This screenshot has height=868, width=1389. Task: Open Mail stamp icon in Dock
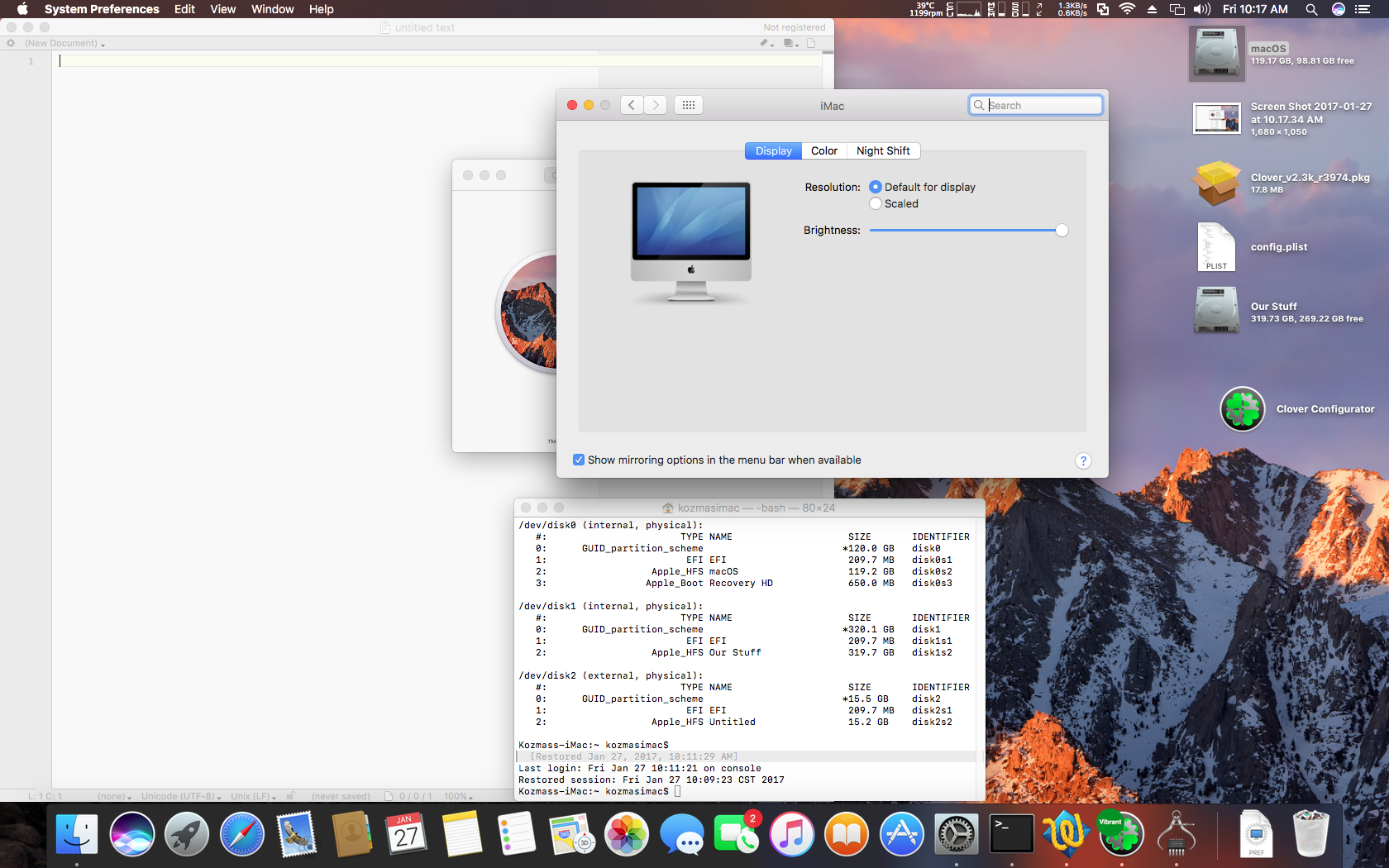tap(297, 834)
